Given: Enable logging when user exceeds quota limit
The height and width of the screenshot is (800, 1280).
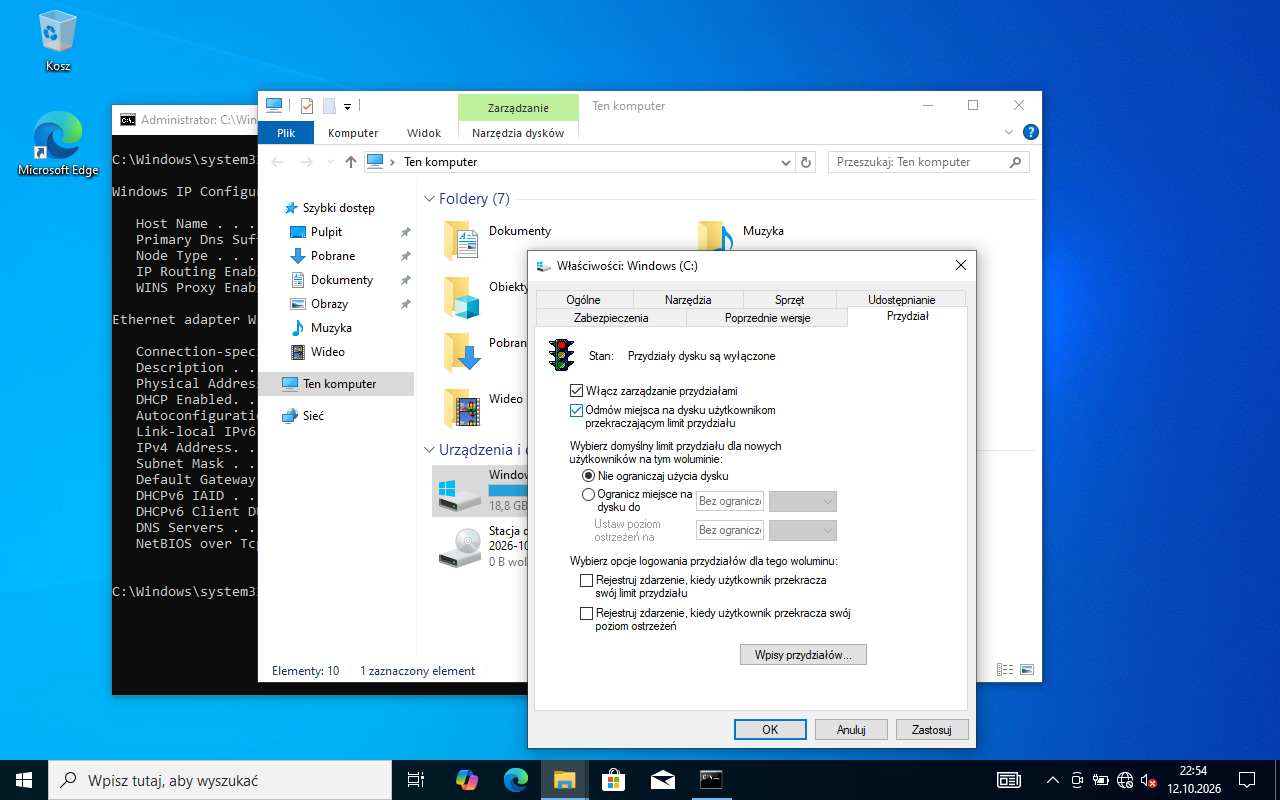Looking at the screenshot, I should [587, 580].
